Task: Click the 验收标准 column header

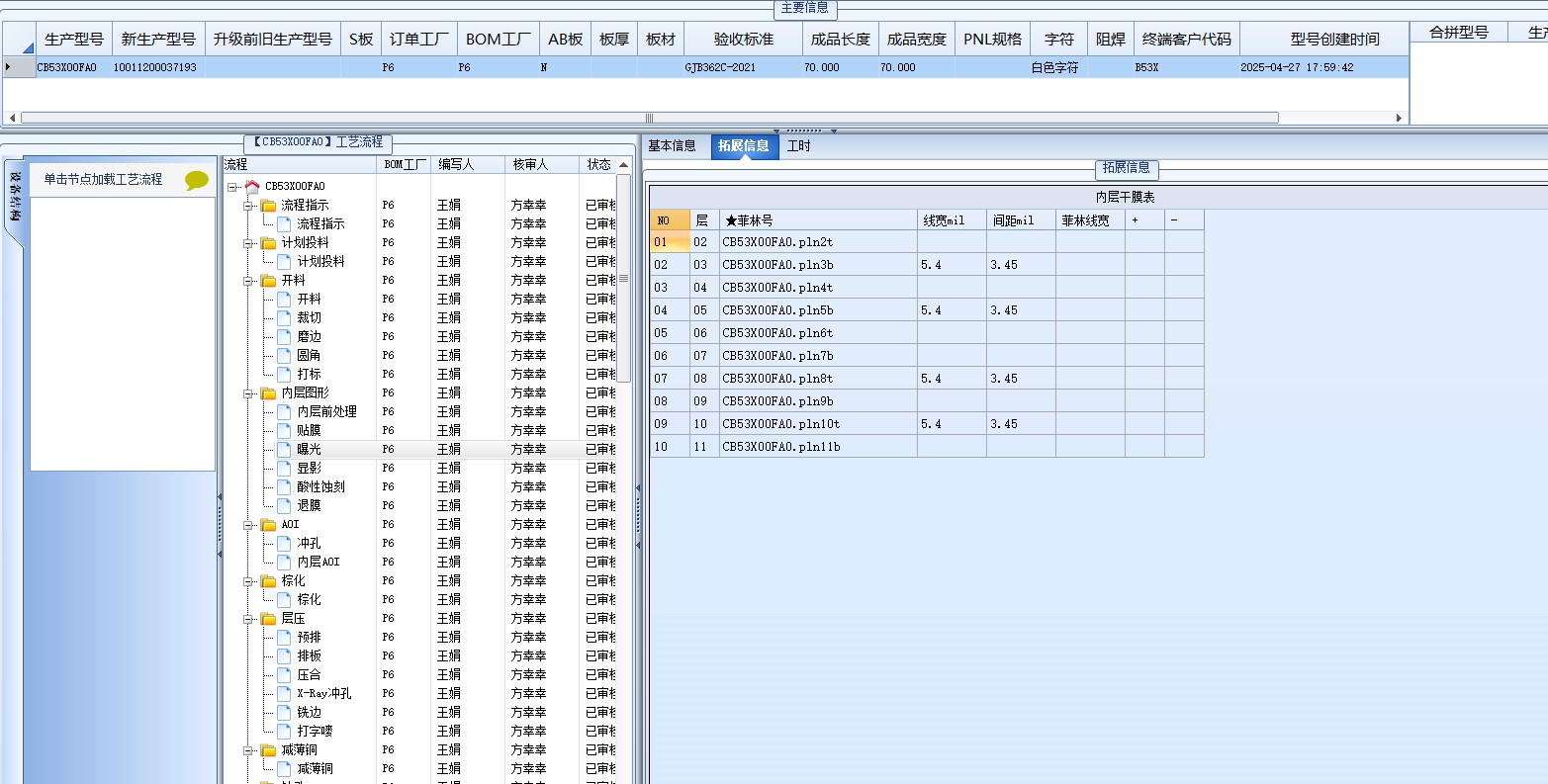Action: (x=744, y=40)
